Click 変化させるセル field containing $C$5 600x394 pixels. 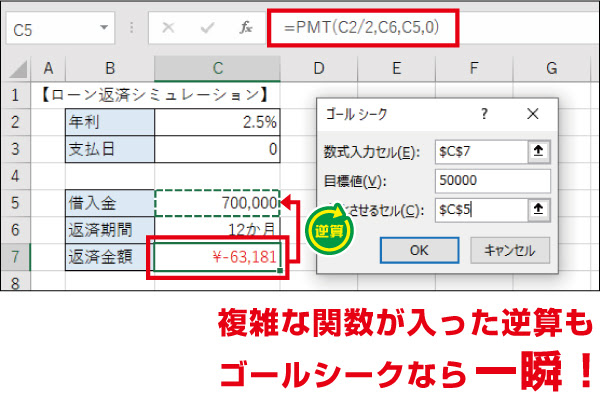[x=481, y=210]
